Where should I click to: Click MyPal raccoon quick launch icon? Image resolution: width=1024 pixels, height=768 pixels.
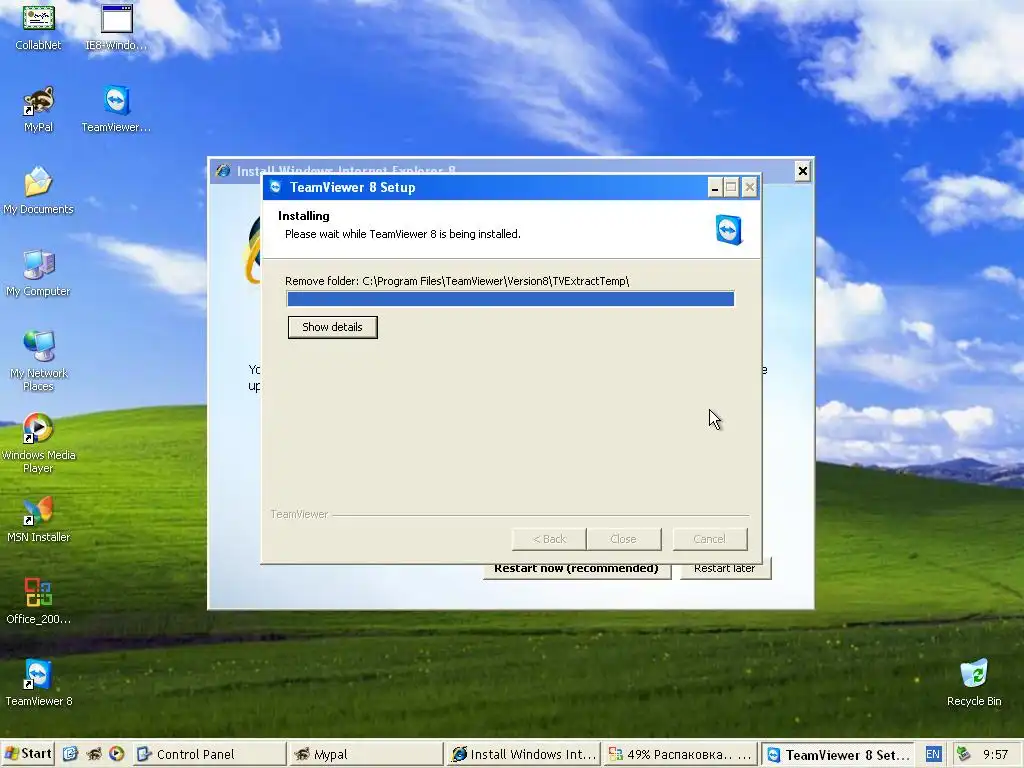click(x=94, y=754)
